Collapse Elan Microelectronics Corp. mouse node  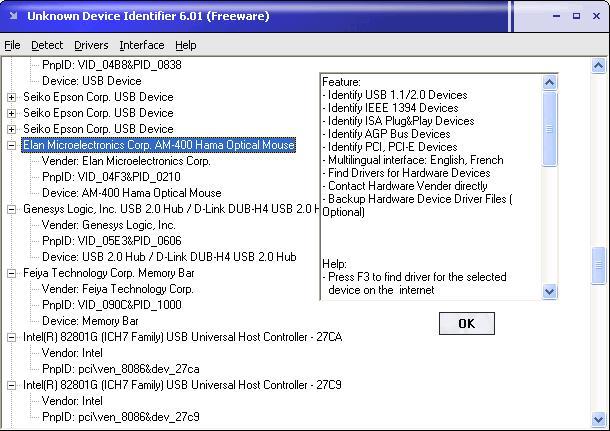(x=12, y=145)
